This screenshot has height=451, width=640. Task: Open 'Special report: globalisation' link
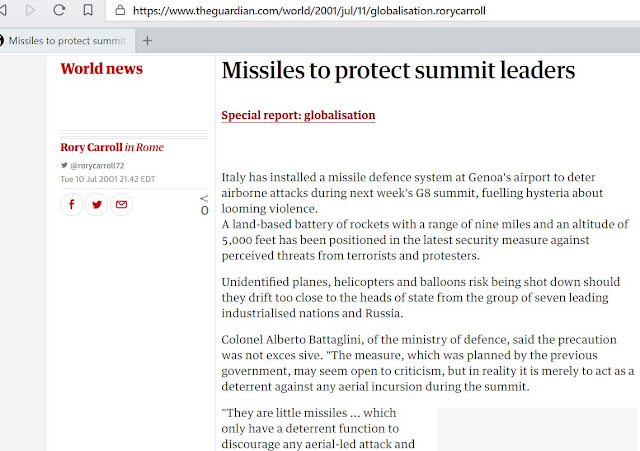[x=298, y=115]
